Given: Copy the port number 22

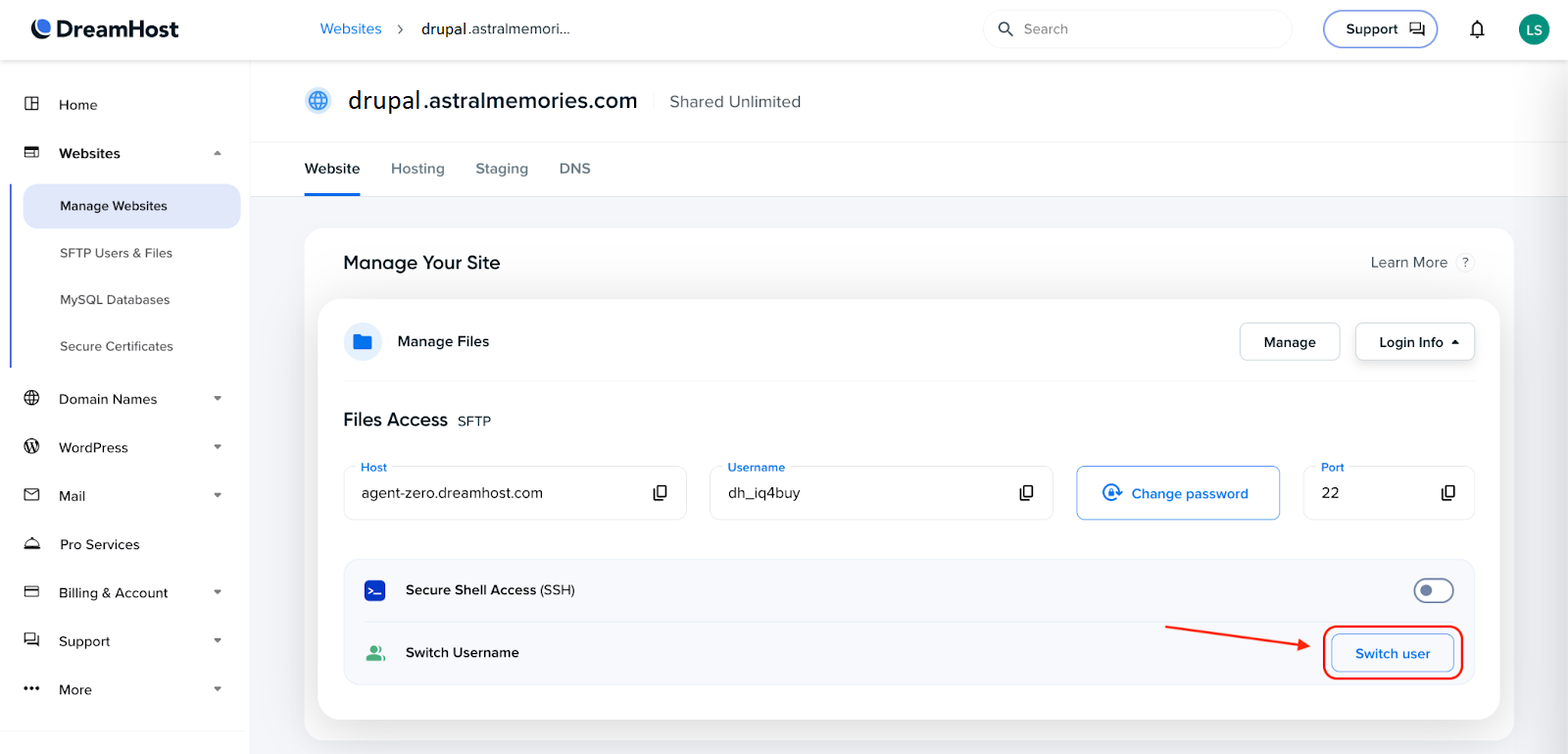Looking at the screenshot, I should pyautogui.click(x=1447, y=493).
